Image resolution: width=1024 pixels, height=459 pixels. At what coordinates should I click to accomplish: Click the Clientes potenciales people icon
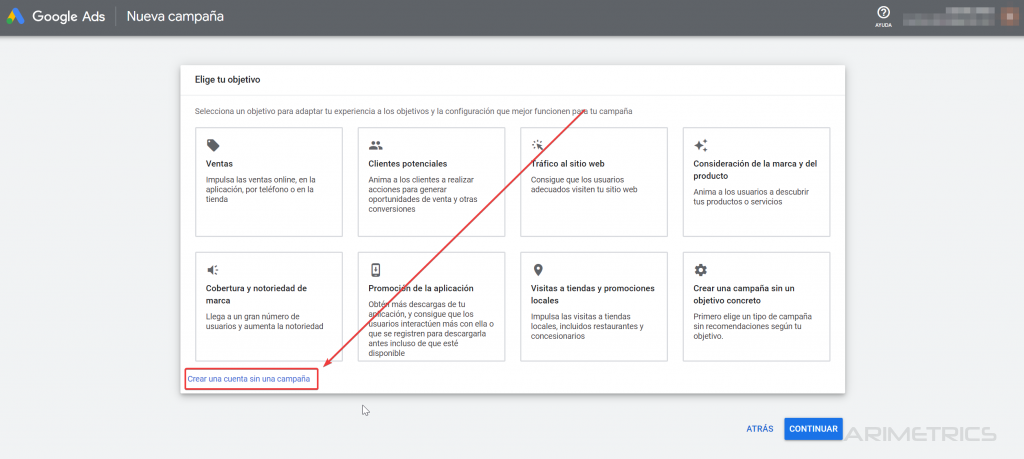[375, 145]
